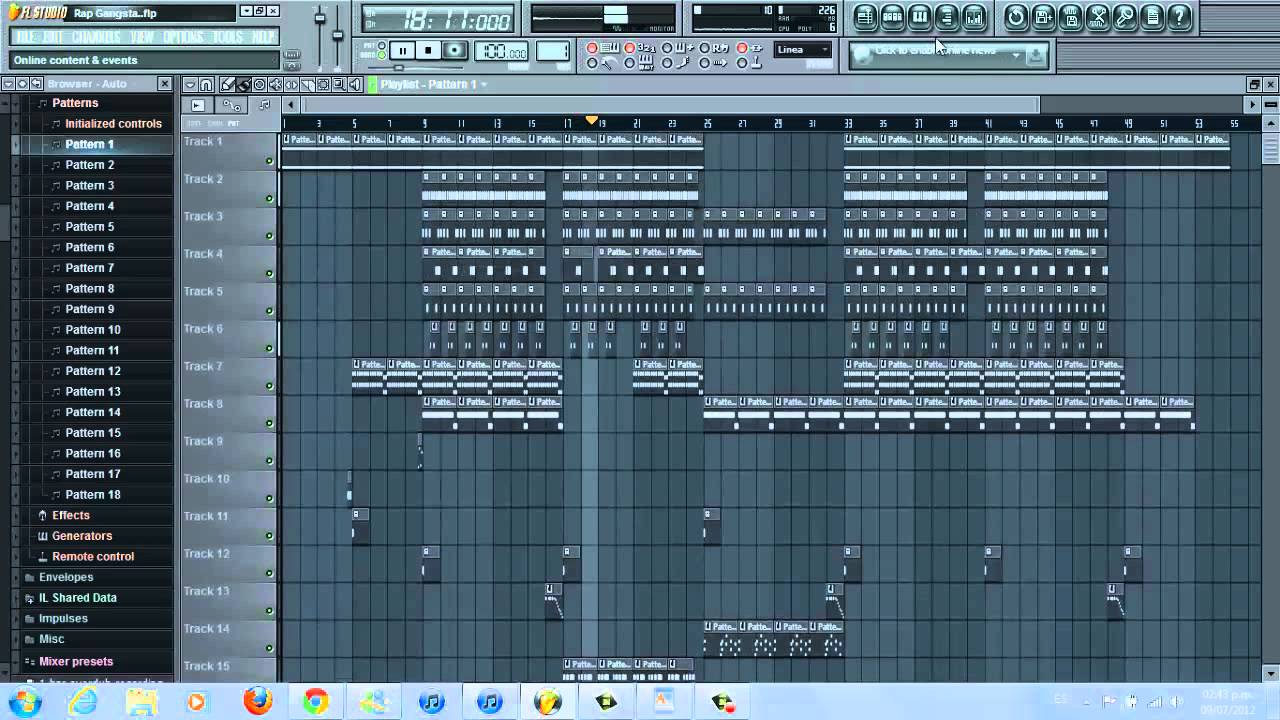
Task: Open the OPTIONS menu
Action: pyautogui.click(x=183, y=37)
